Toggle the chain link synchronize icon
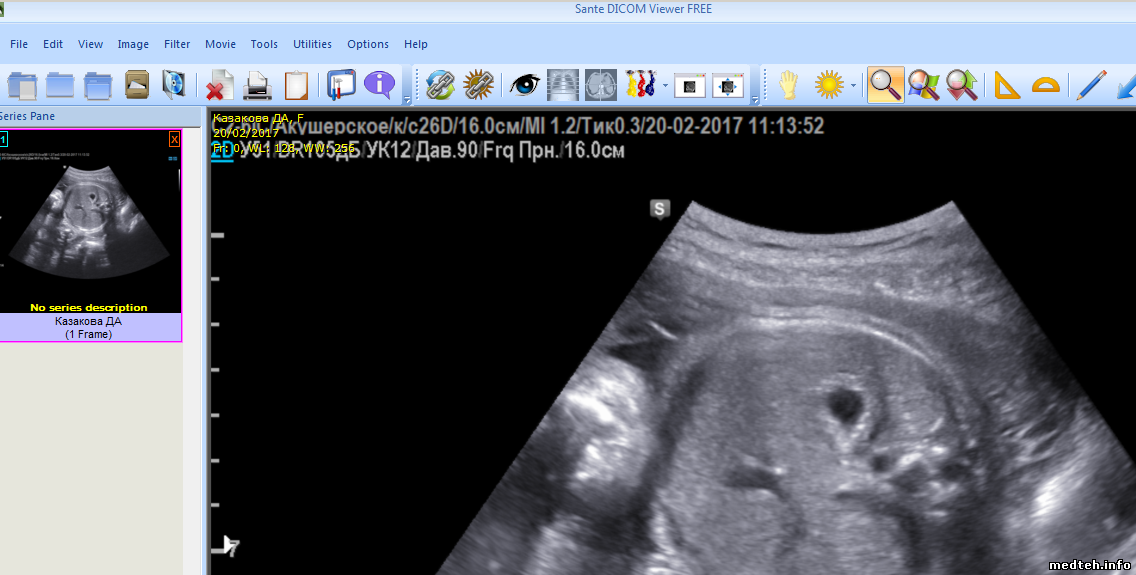 click(x=440, y=85)
